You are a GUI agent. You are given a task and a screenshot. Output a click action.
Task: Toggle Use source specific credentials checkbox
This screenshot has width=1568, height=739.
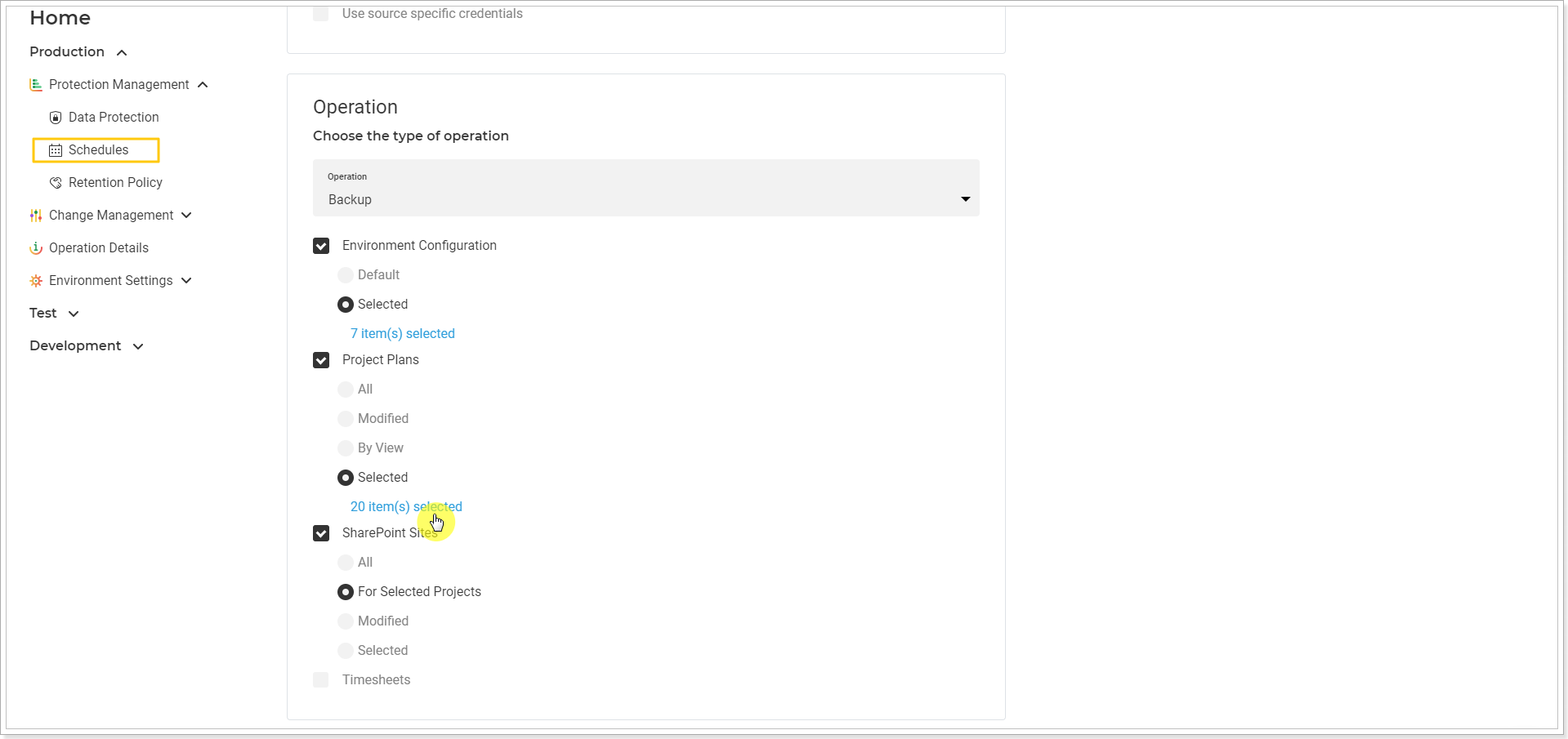click(x=321, y=14)
